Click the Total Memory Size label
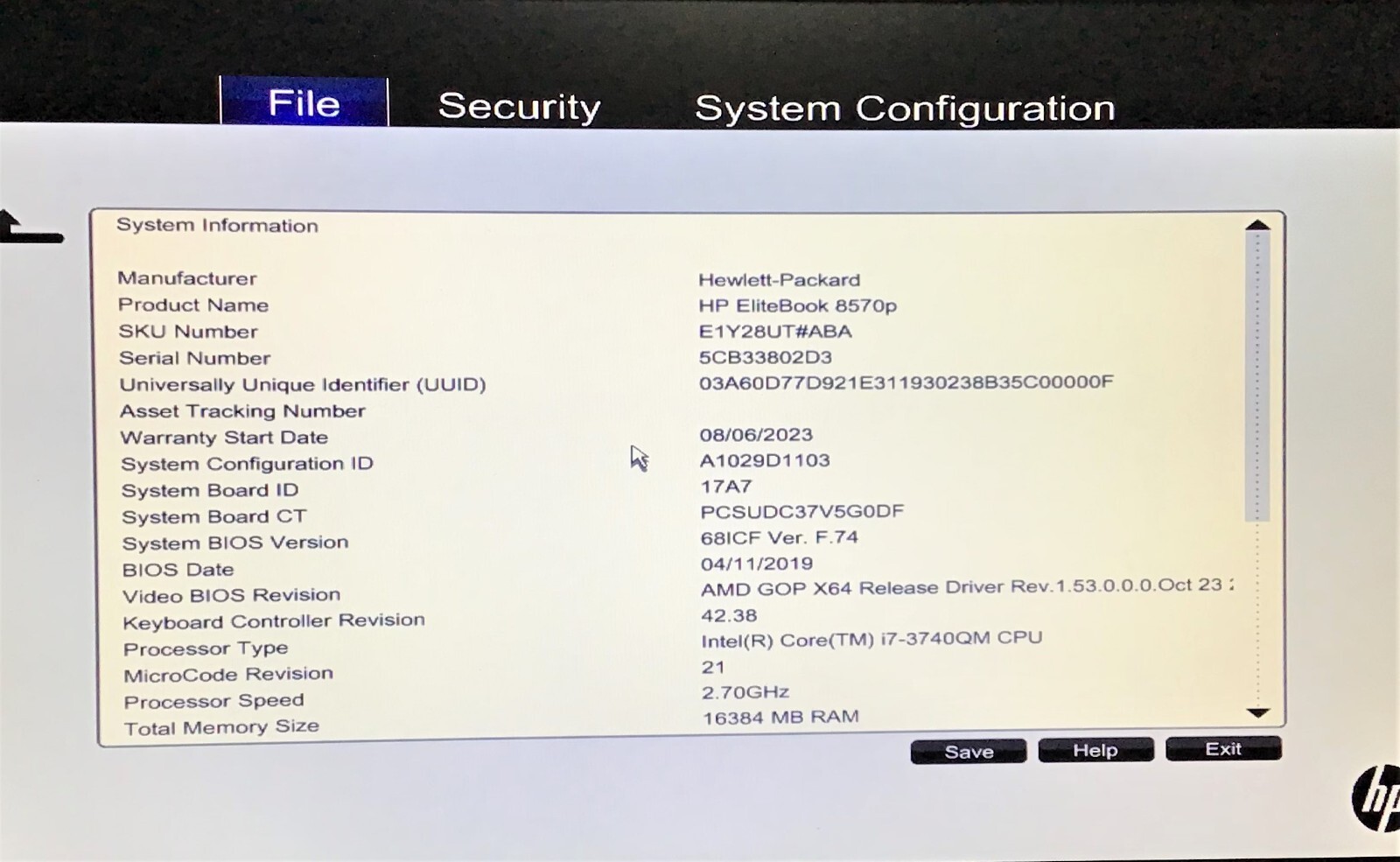The height and width of the screenshot is (862, 1400). 221,727
